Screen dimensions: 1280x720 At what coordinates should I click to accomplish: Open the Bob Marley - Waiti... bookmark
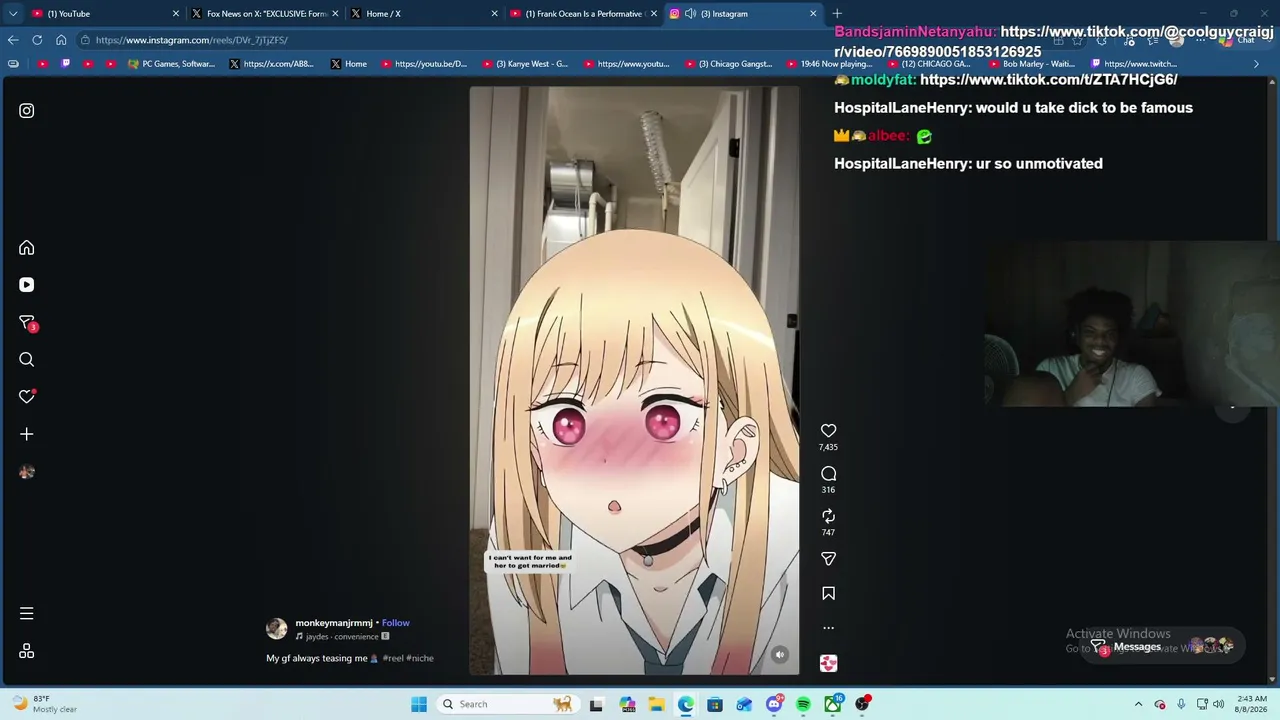click(x=1031, y=64)
